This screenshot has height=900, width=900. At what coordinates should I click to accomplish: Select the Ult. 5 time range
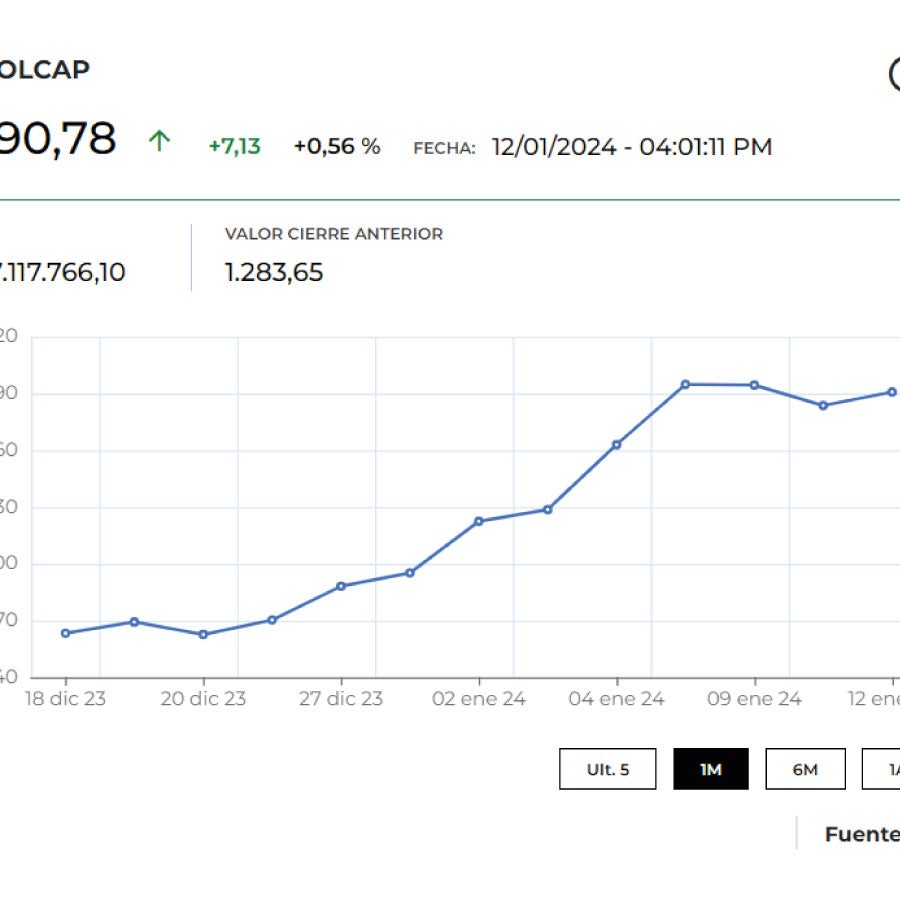coord(608,769)
